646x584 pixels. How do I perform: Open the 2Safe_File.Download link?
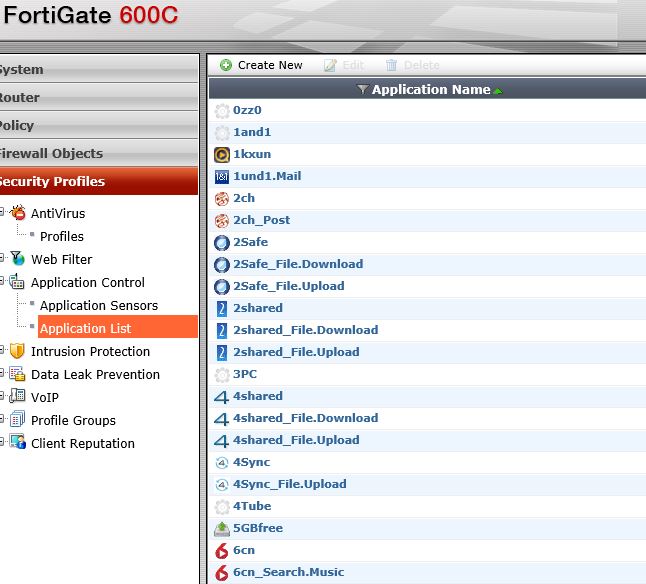pyautogui.click(x=298, y=264)
